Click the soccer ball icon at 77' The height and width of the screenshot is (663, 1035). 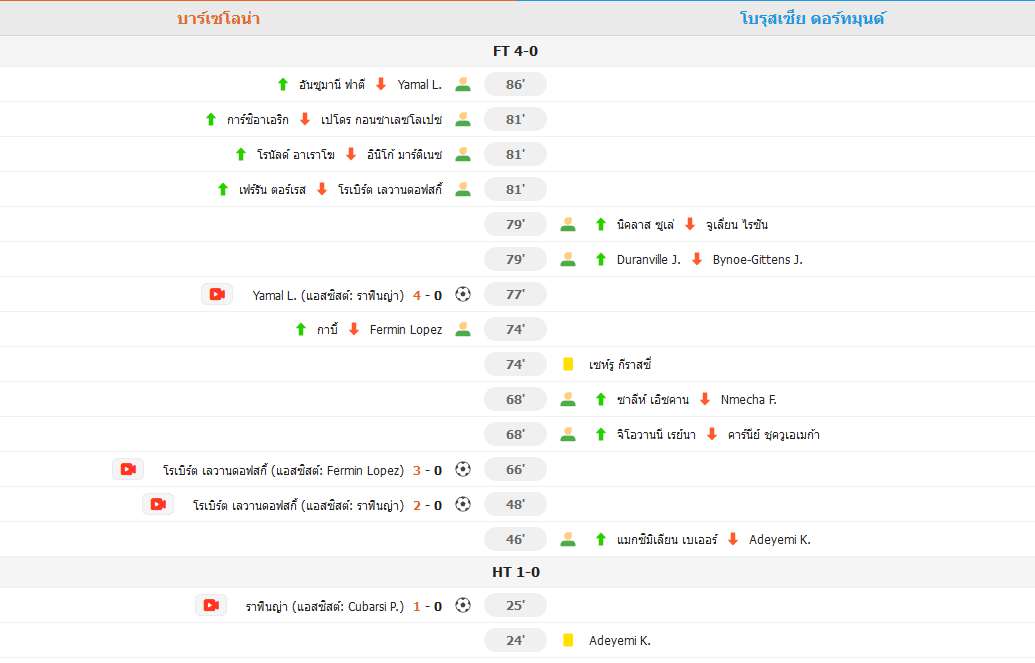point(463,295)
